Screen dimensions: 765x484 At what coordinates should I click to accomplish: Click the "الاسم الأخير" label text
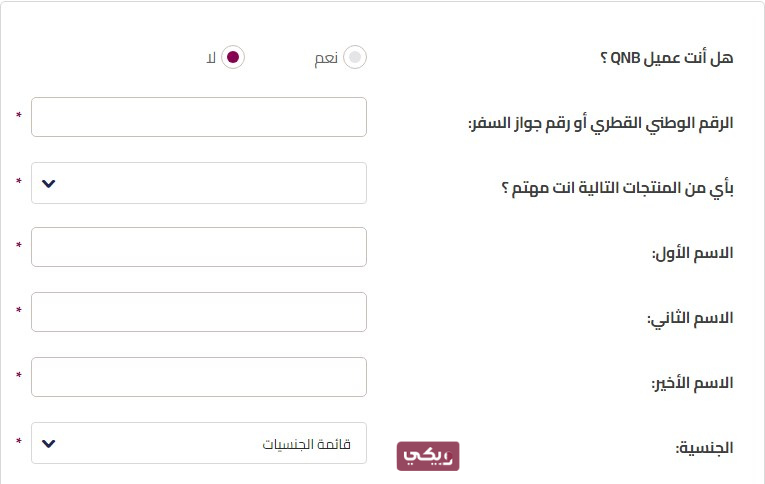pyautogui.click(x=691, y=383)
